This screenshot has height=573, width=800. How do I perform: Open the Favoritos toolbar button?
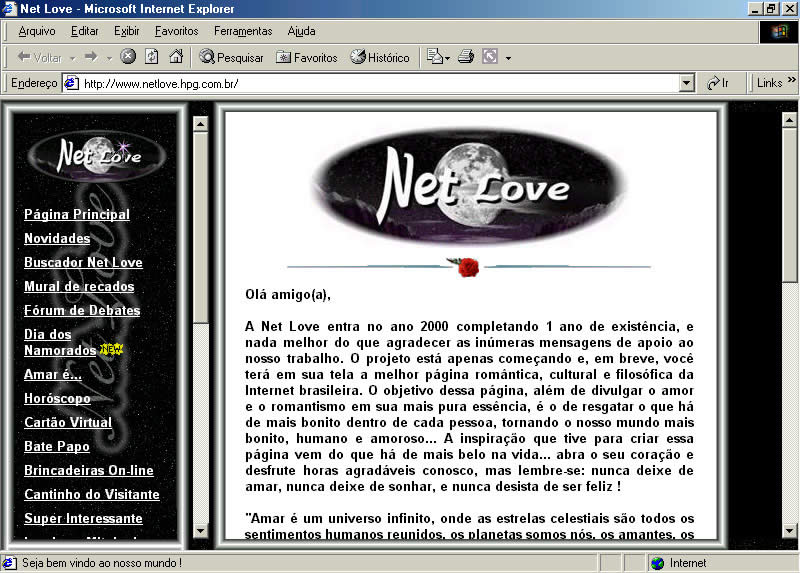pos(307,57)
